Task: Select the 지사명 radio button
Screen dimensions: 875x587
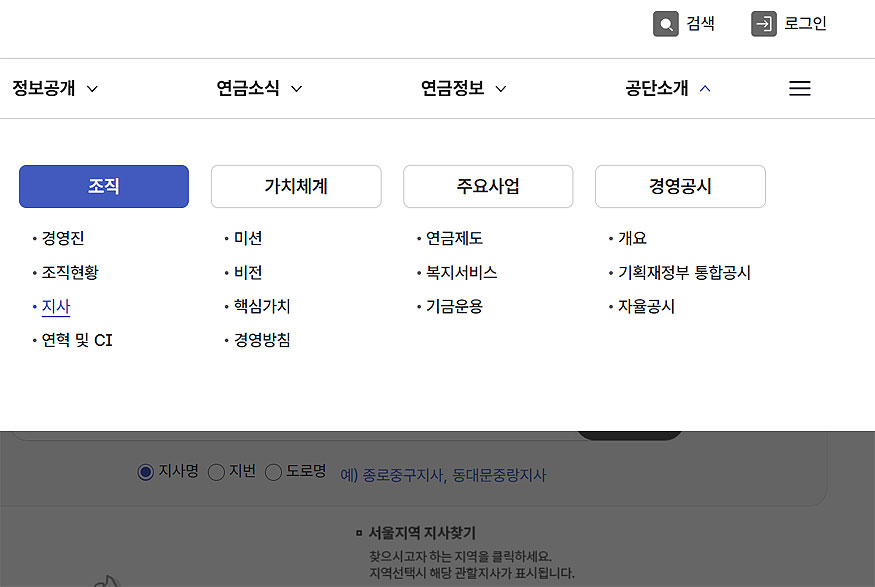Action: pos(146,472)
